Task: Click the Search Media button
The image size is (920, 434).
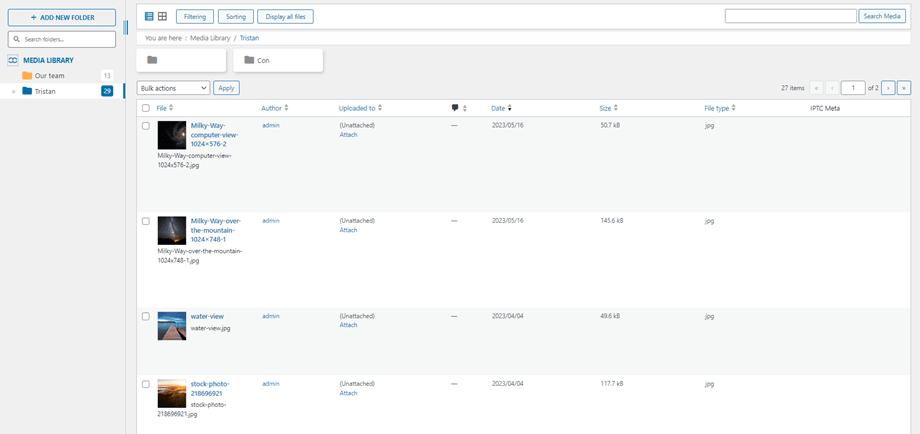Action: coord(881,17)
